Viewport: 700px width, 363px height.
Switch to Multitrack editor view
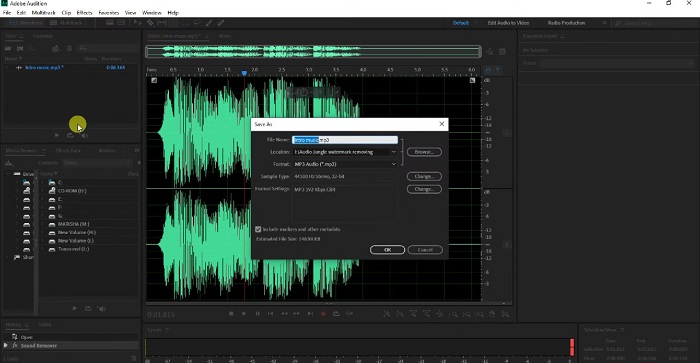[66, 23]
